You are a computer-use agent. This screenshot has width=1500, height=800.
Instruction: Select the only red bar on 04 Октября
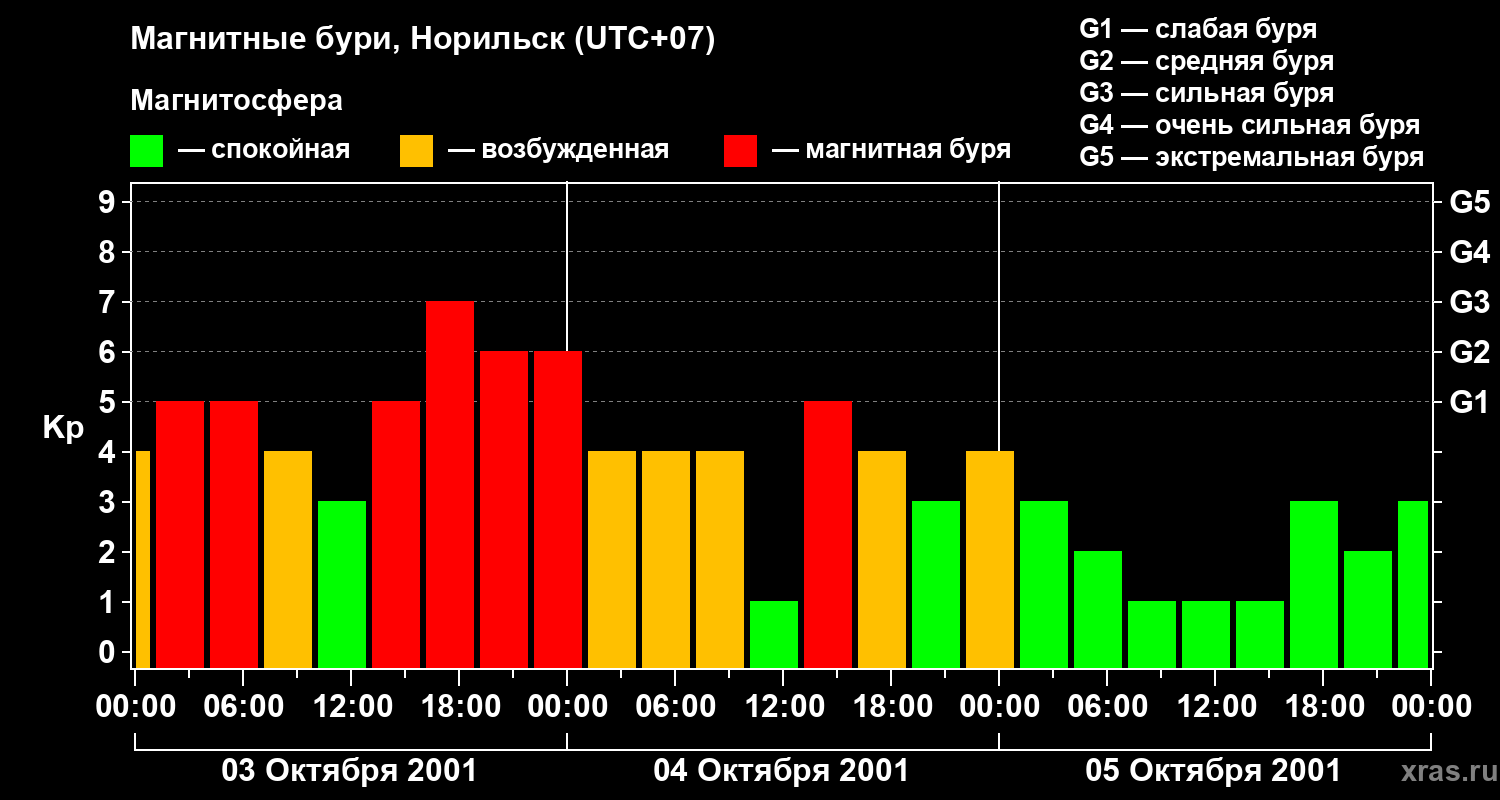pos(828,534)
